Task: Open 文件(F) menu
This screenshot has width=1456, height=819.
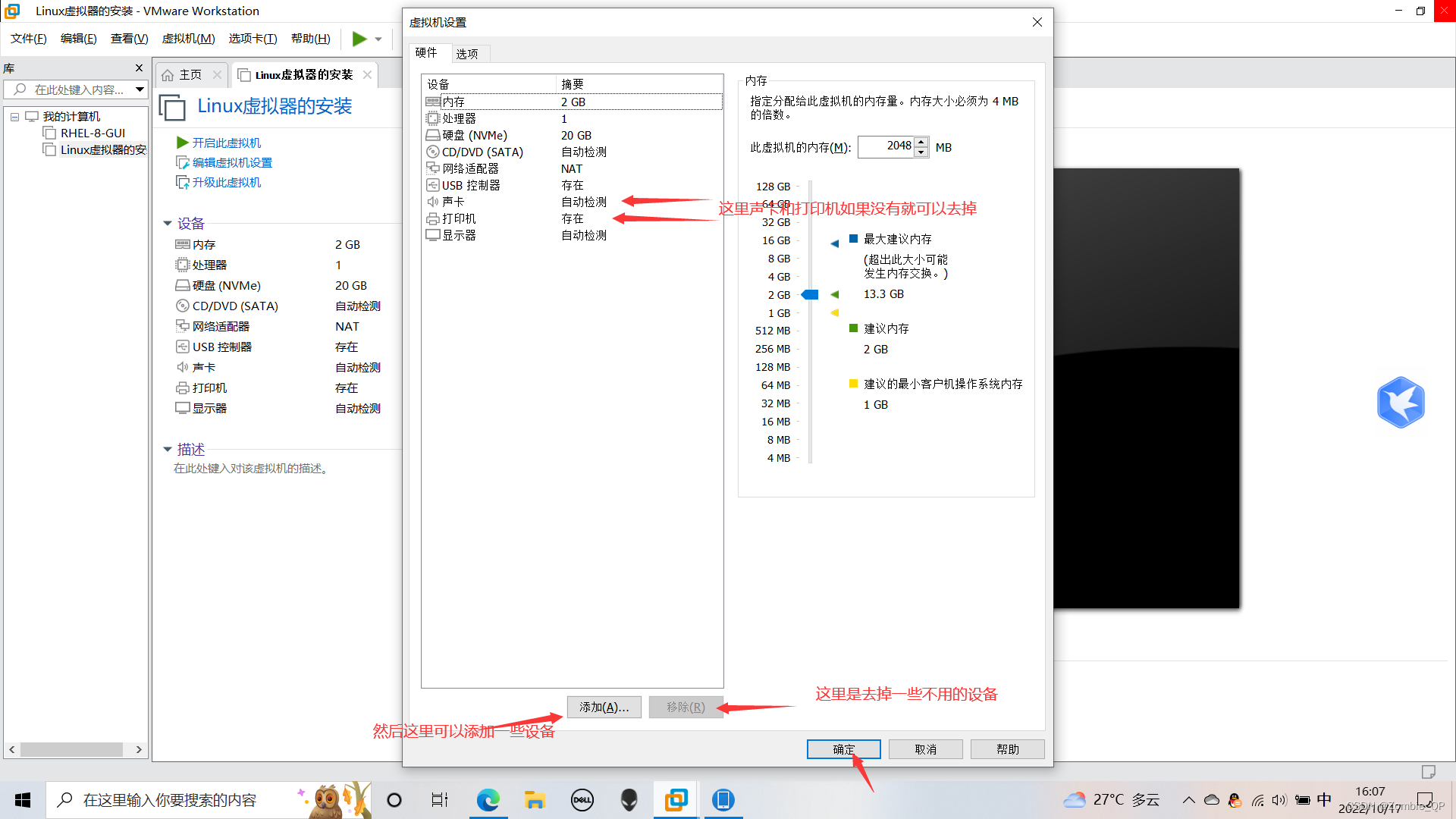Action: 29,39
